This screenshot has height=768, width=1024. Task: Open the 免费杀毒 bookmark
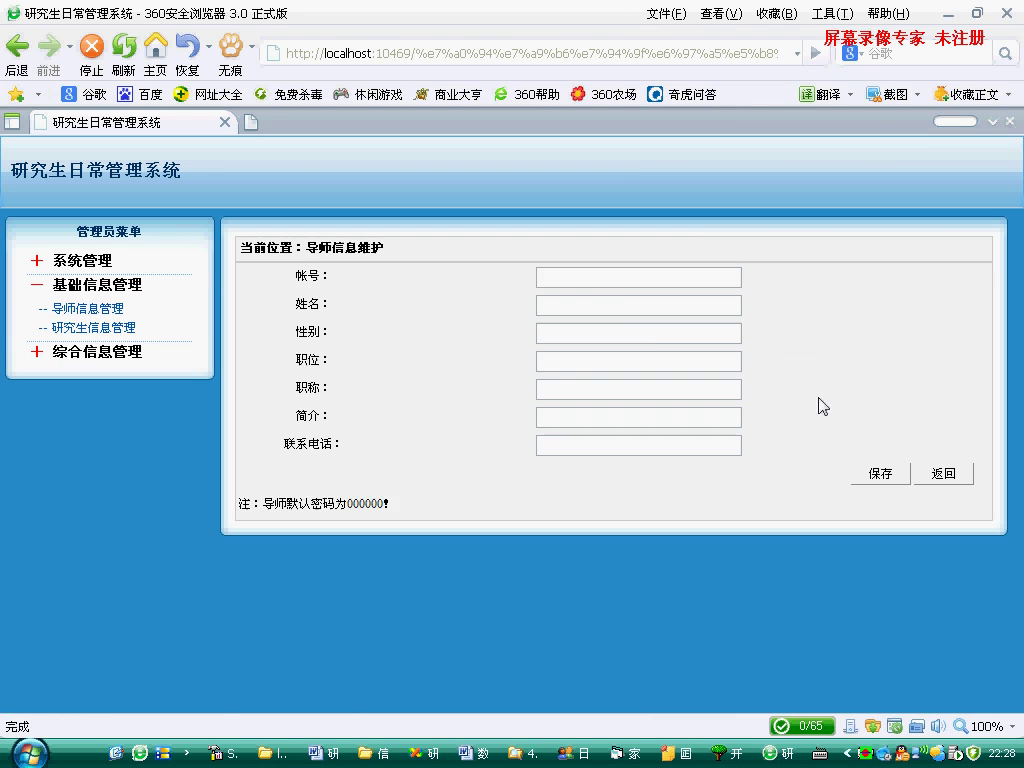288,95
